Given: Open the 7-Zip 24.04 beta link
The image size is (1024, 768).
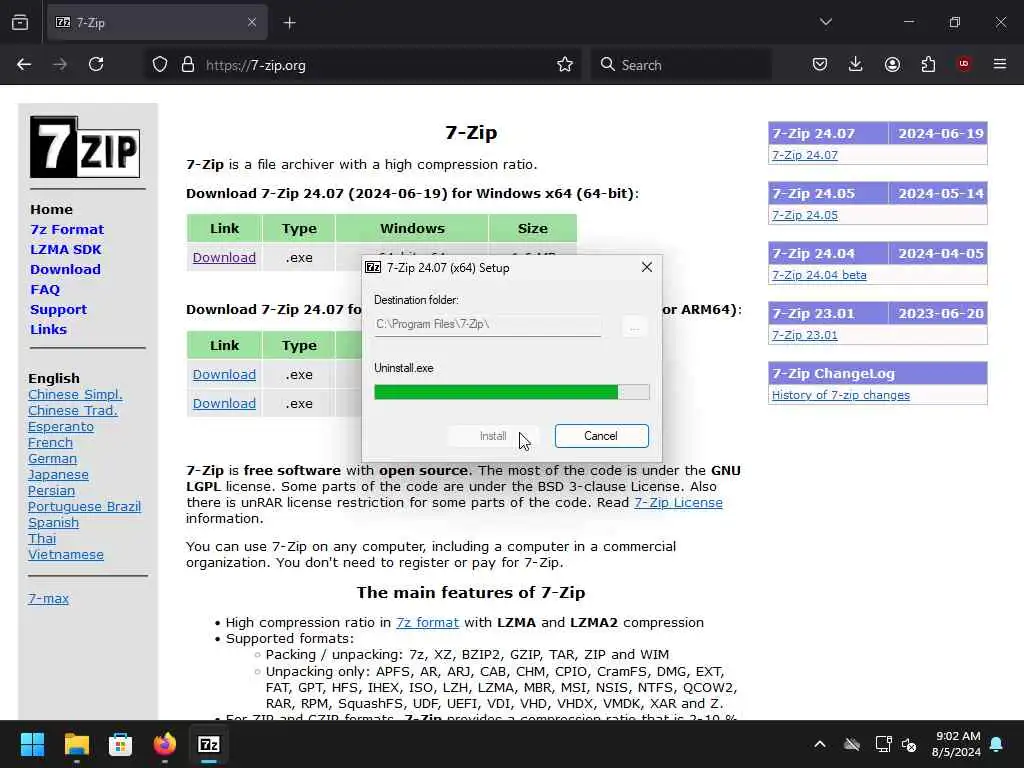Looking at the screenshot, I should (x=819, y=275).
